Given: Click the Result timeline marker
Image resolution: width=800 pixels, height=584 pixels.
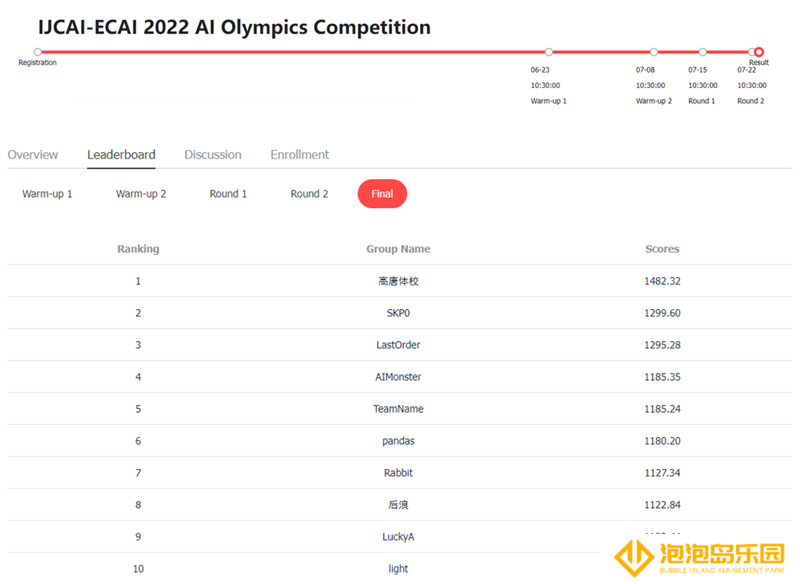Looking at the screenshot, I should click(759, 52).
